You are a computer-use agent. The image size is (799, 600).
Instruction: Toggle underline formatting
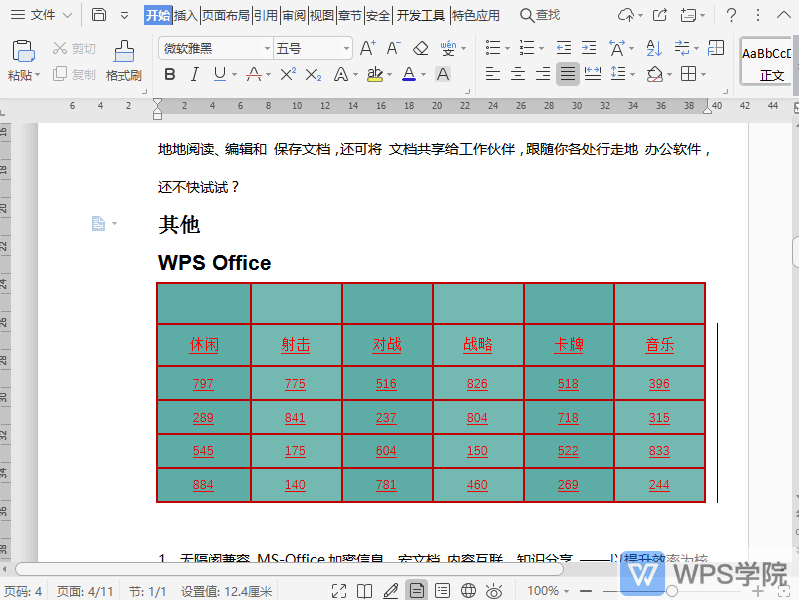pyautogui.click(x=220, y=74)
